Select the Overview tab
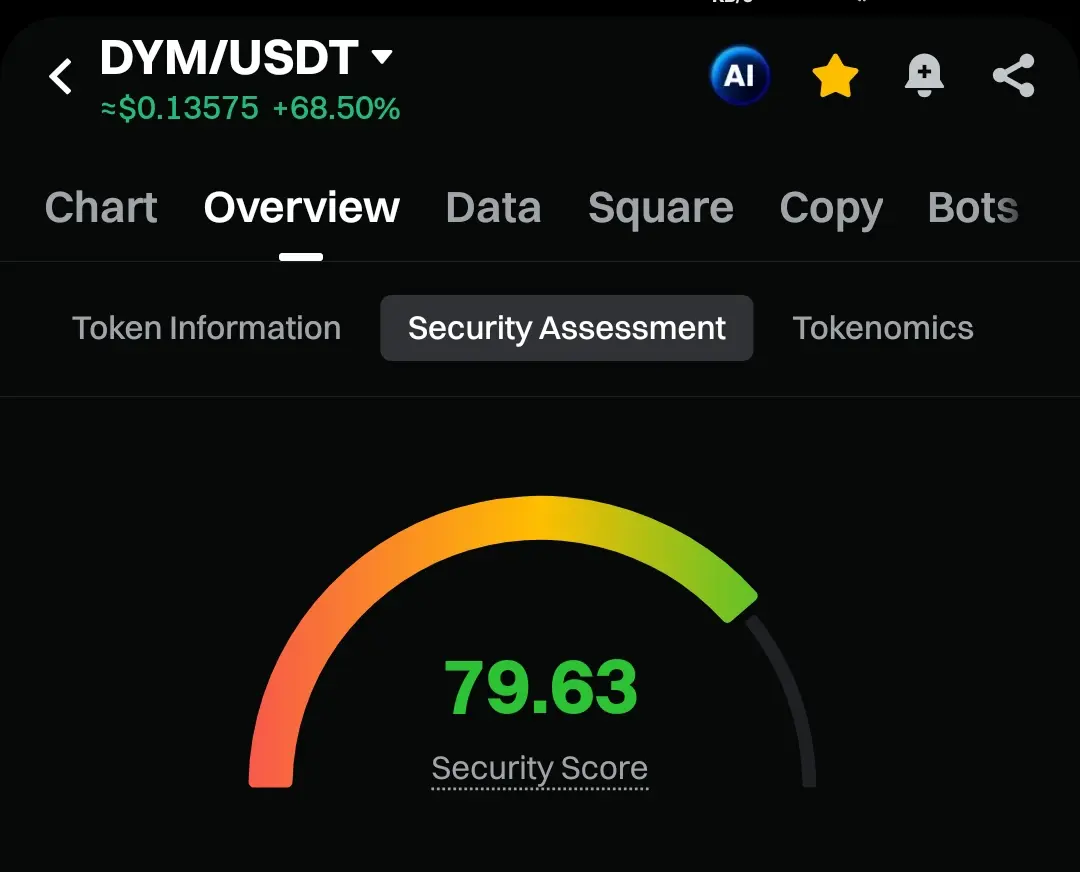 coord(302,207)
